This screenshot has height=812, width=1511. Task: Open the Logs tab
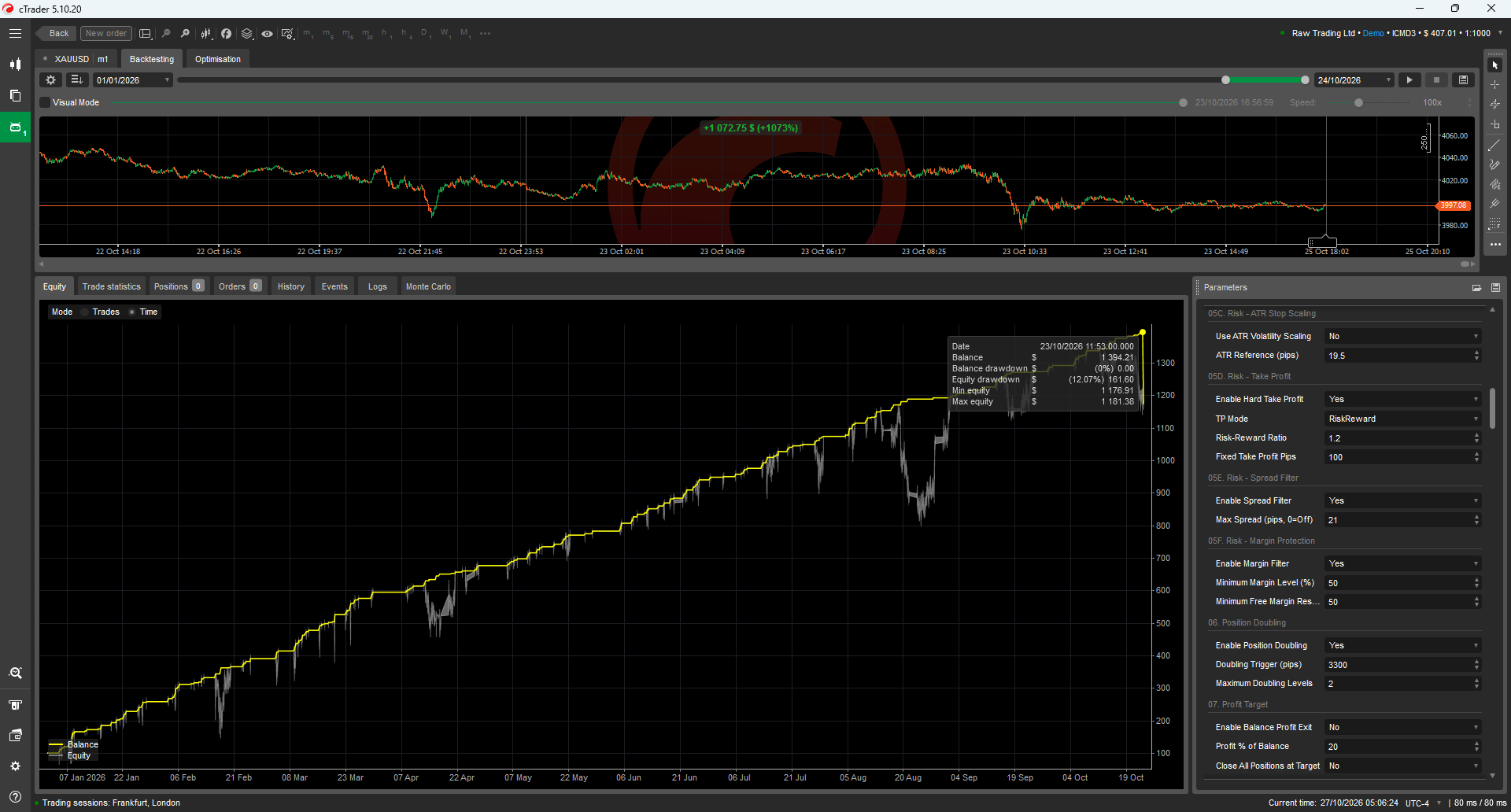coord(377,286)
